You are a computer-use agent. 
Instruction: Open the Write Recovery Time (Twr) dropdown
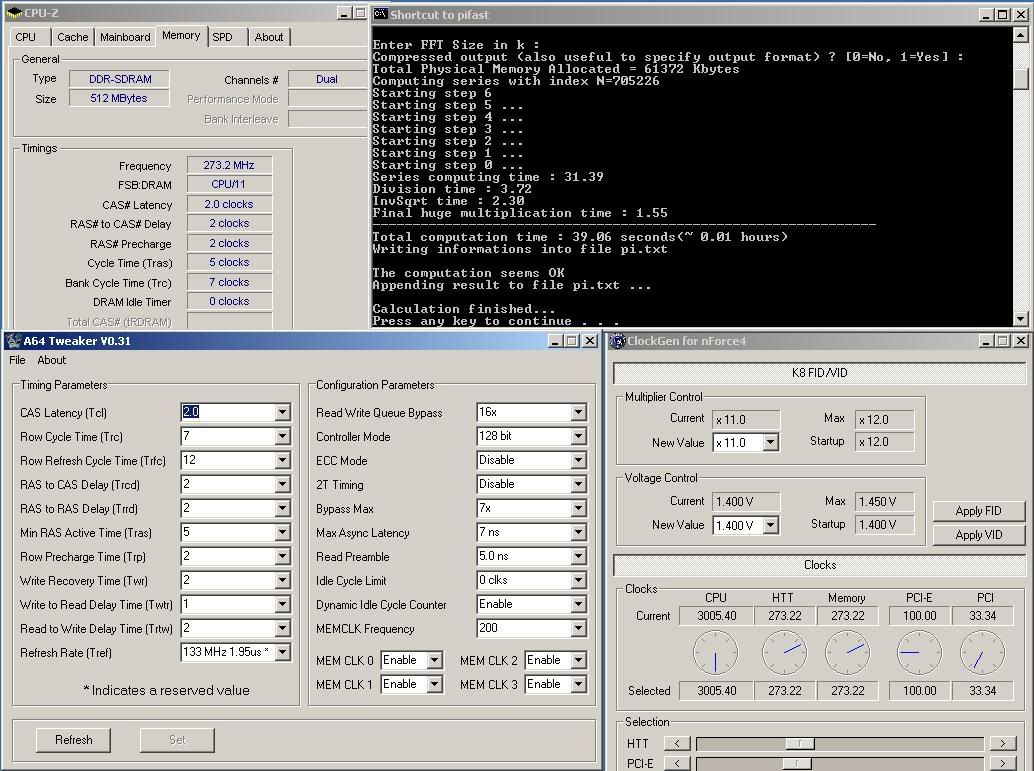[x=282, y=580]
